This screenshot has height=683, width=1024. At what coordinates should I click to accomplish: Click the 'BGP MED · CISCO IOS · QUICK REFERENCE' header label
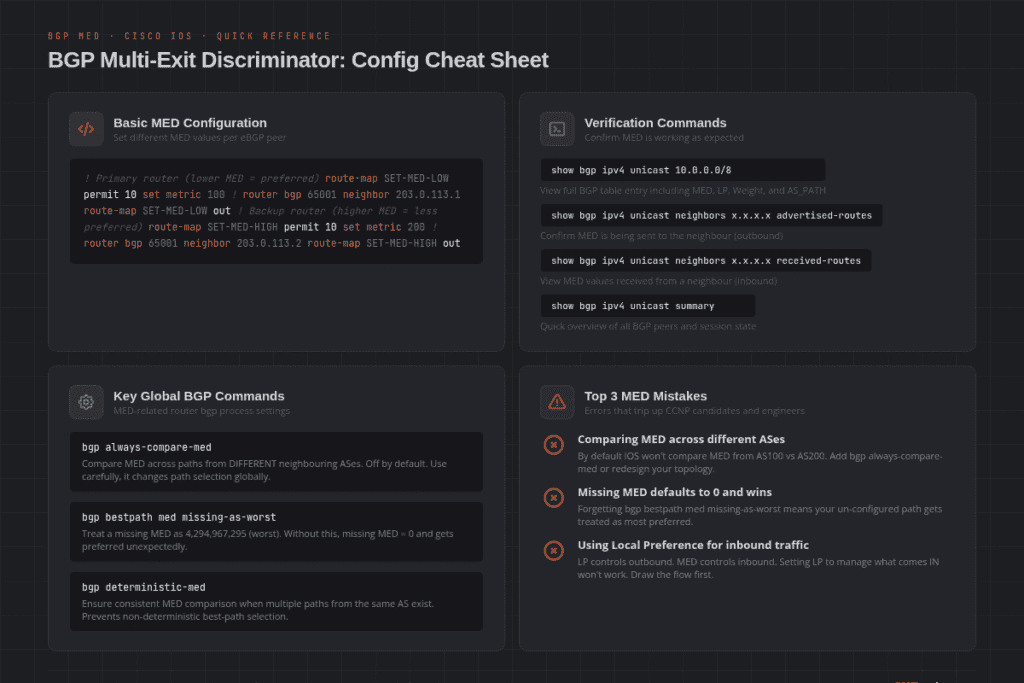click(x=189, y=36)
